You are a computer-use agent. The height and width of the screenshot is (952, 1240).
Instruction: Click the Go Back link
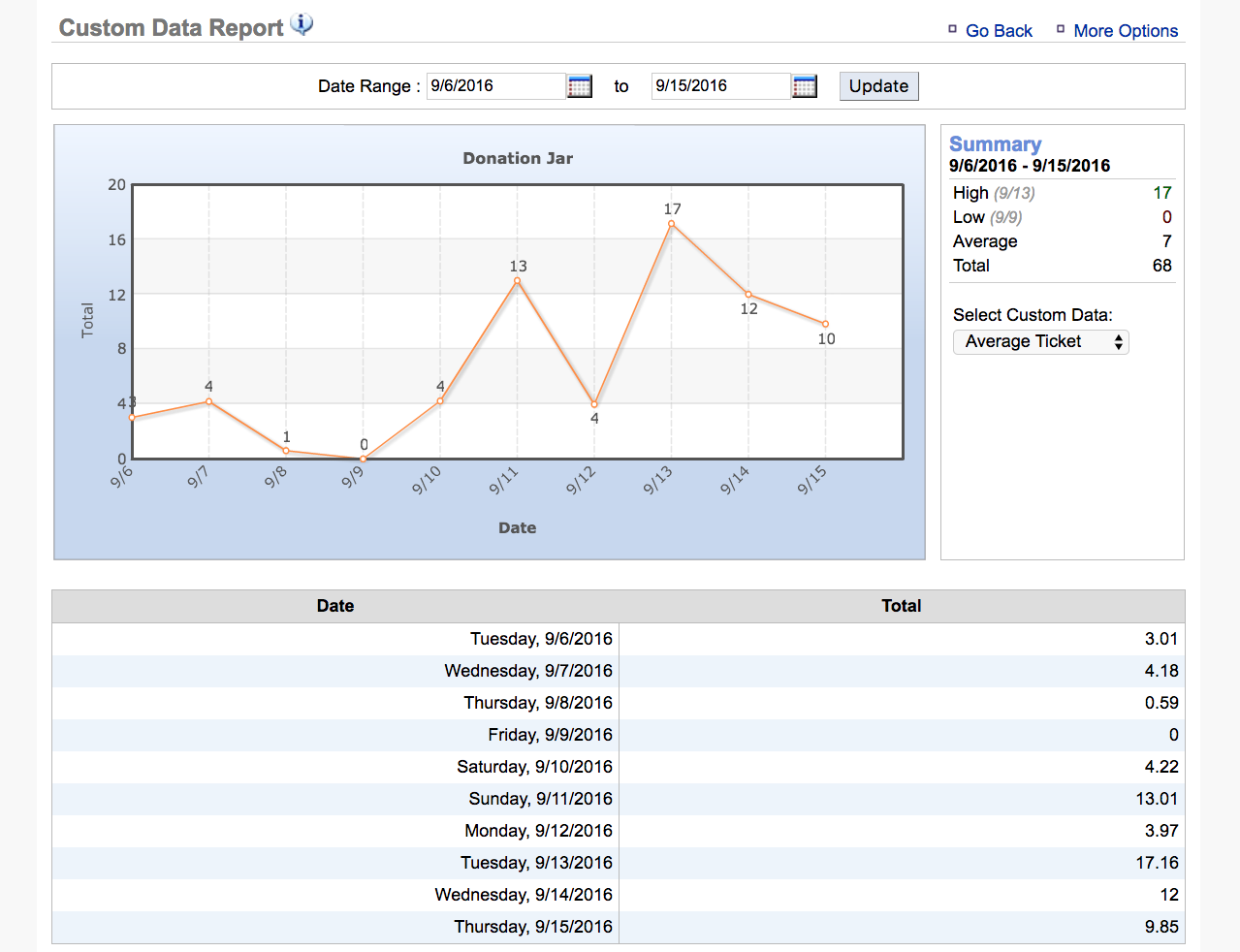[999, 31]
